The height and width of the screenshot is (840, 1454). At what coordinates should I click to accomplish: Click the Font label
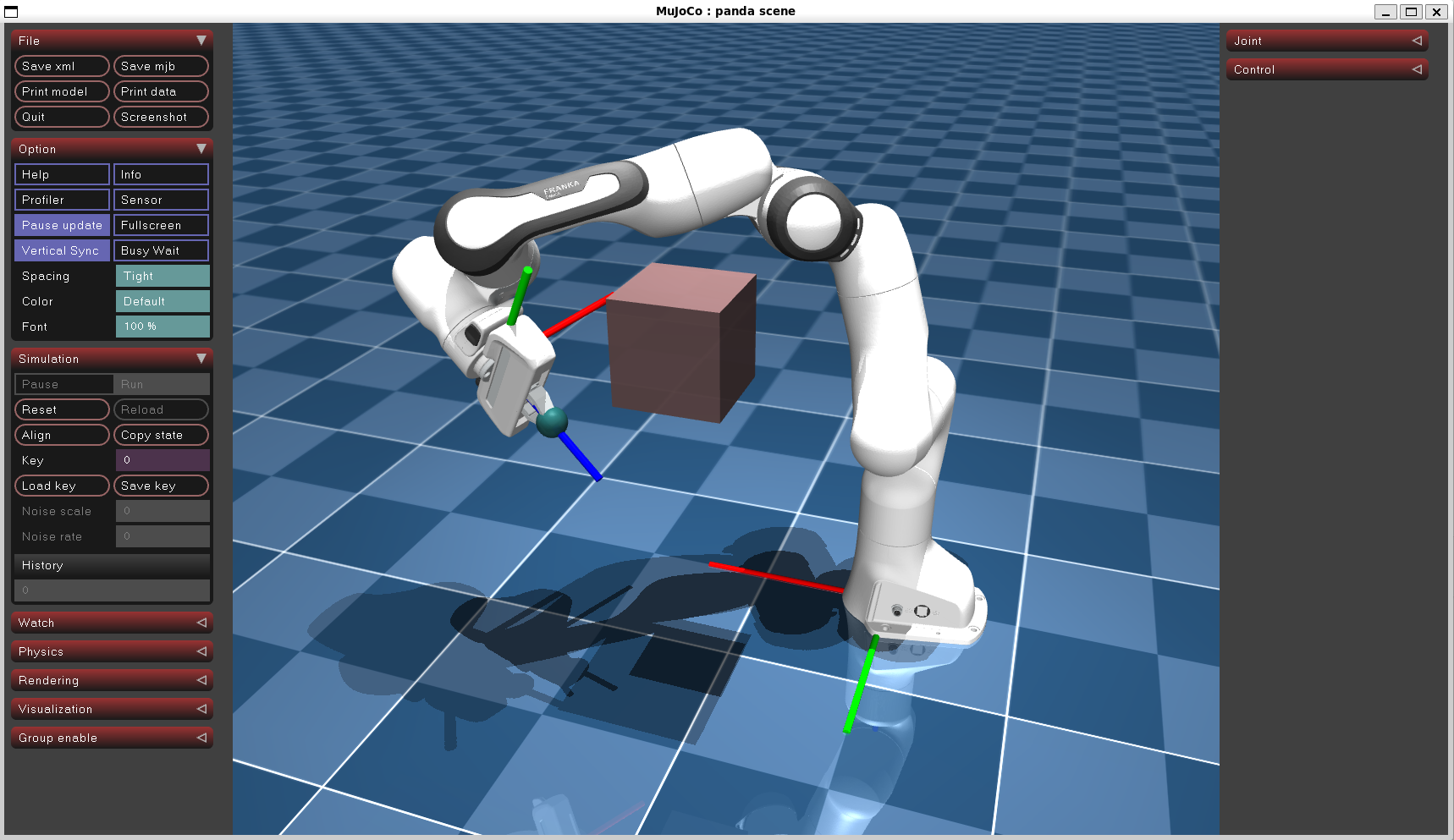(x=35, y=327)
